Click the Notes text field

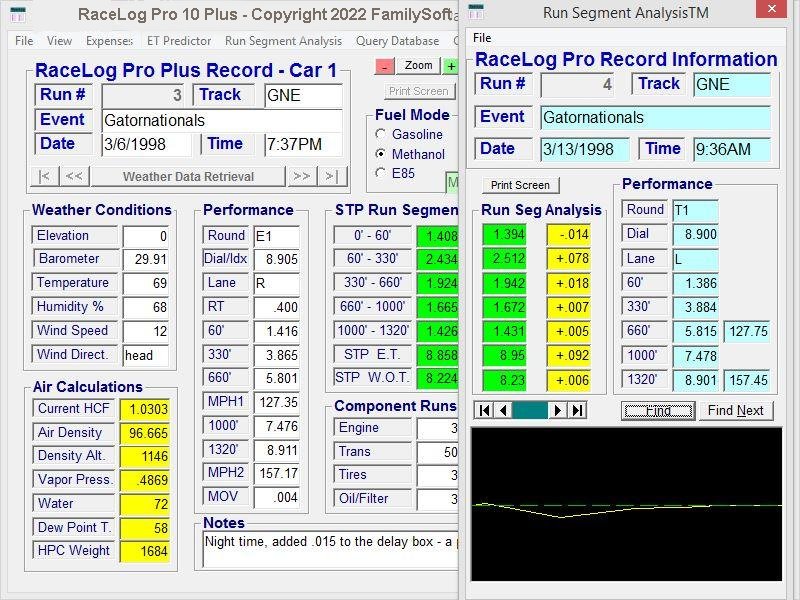pyautogui.click(x=330, y=555)
